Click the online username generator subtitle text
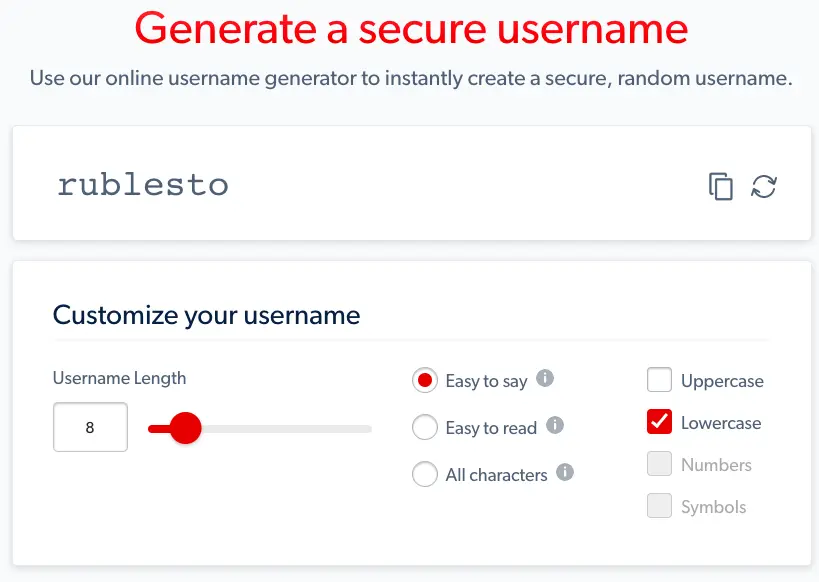Image resolution: width=819 pixels, height=582 pixels. (411, 78)
